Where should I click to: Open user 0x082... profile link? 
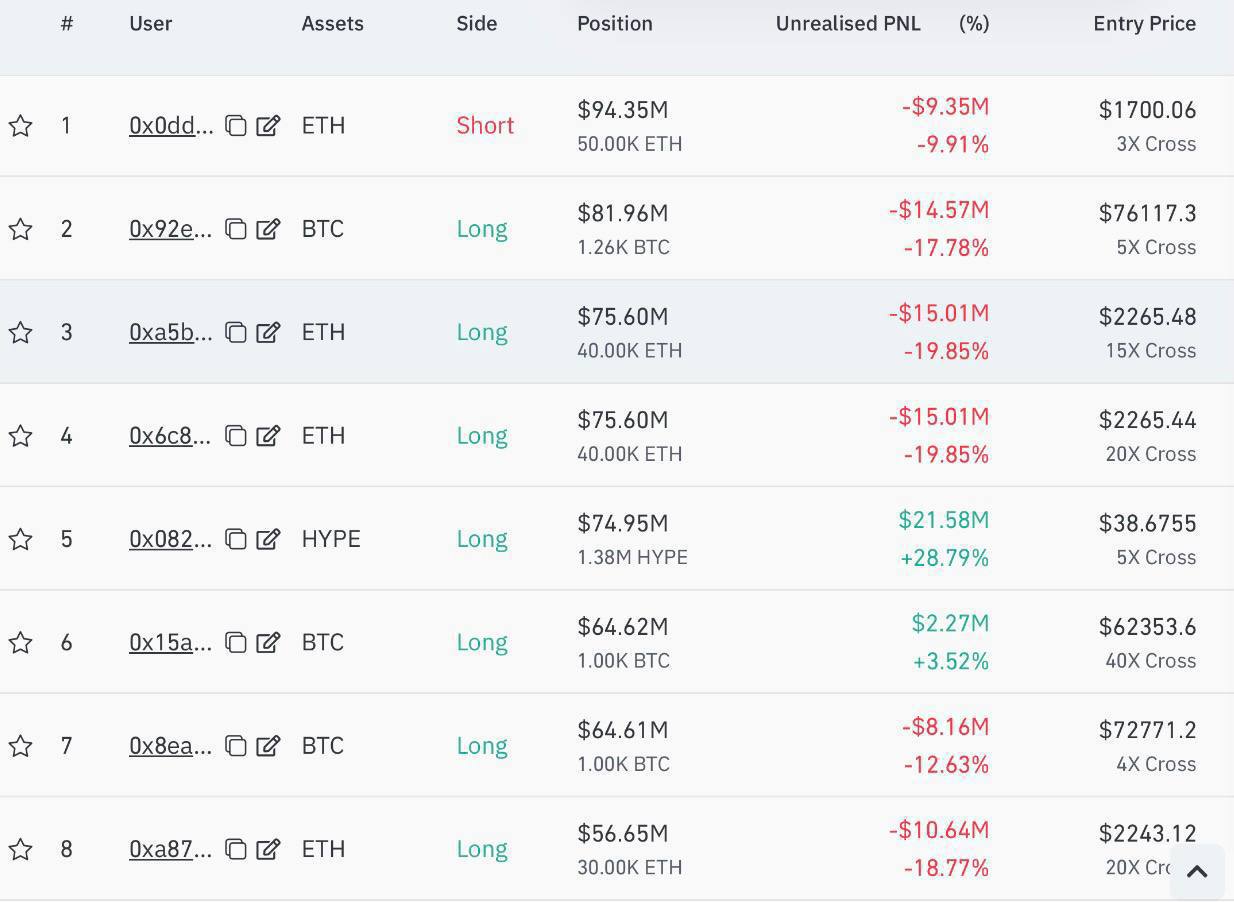pos(171,539)
